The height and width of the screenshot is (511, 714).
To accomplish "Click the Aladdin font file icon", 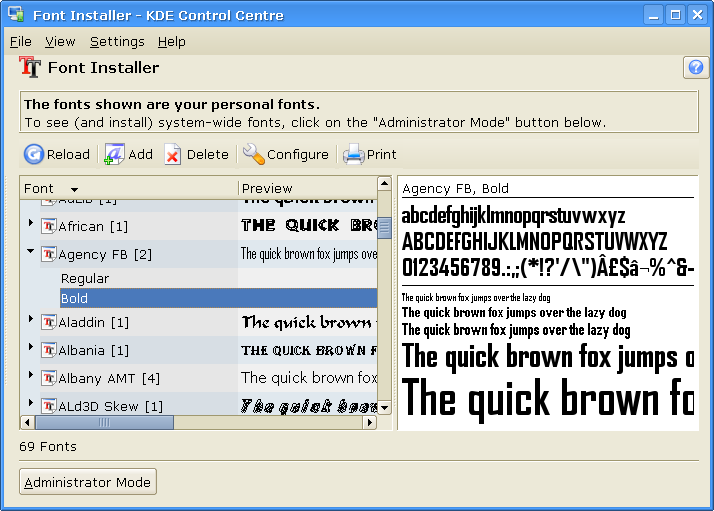I will (49, 322).
